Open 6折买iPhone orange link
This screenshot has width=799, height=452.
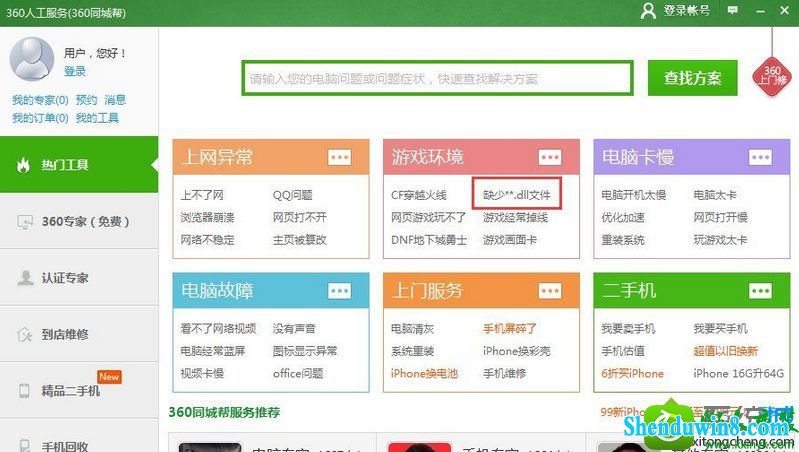click(x=632, y=374)
